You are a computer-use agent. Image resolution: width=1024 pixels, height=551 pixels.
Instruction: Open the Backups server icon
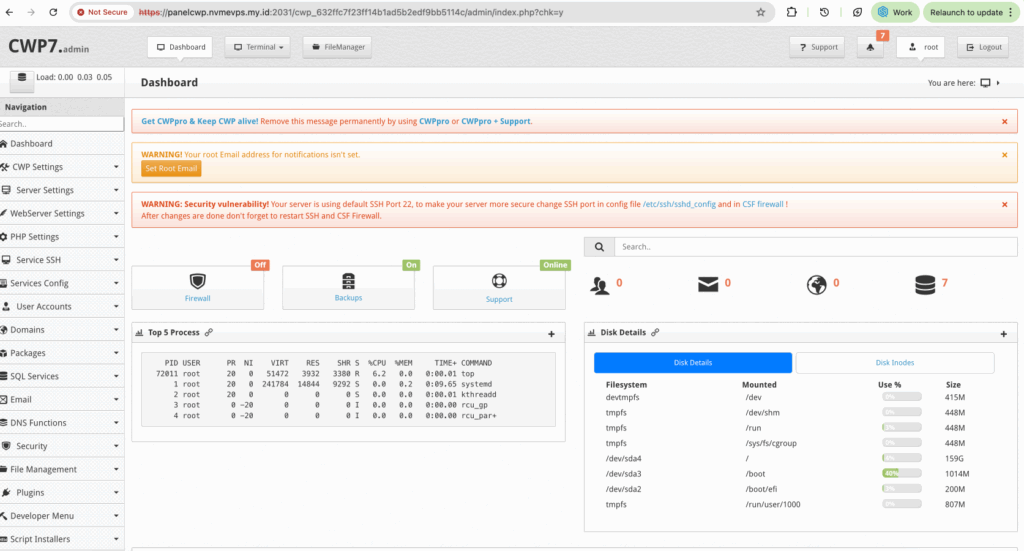(348, 281)
